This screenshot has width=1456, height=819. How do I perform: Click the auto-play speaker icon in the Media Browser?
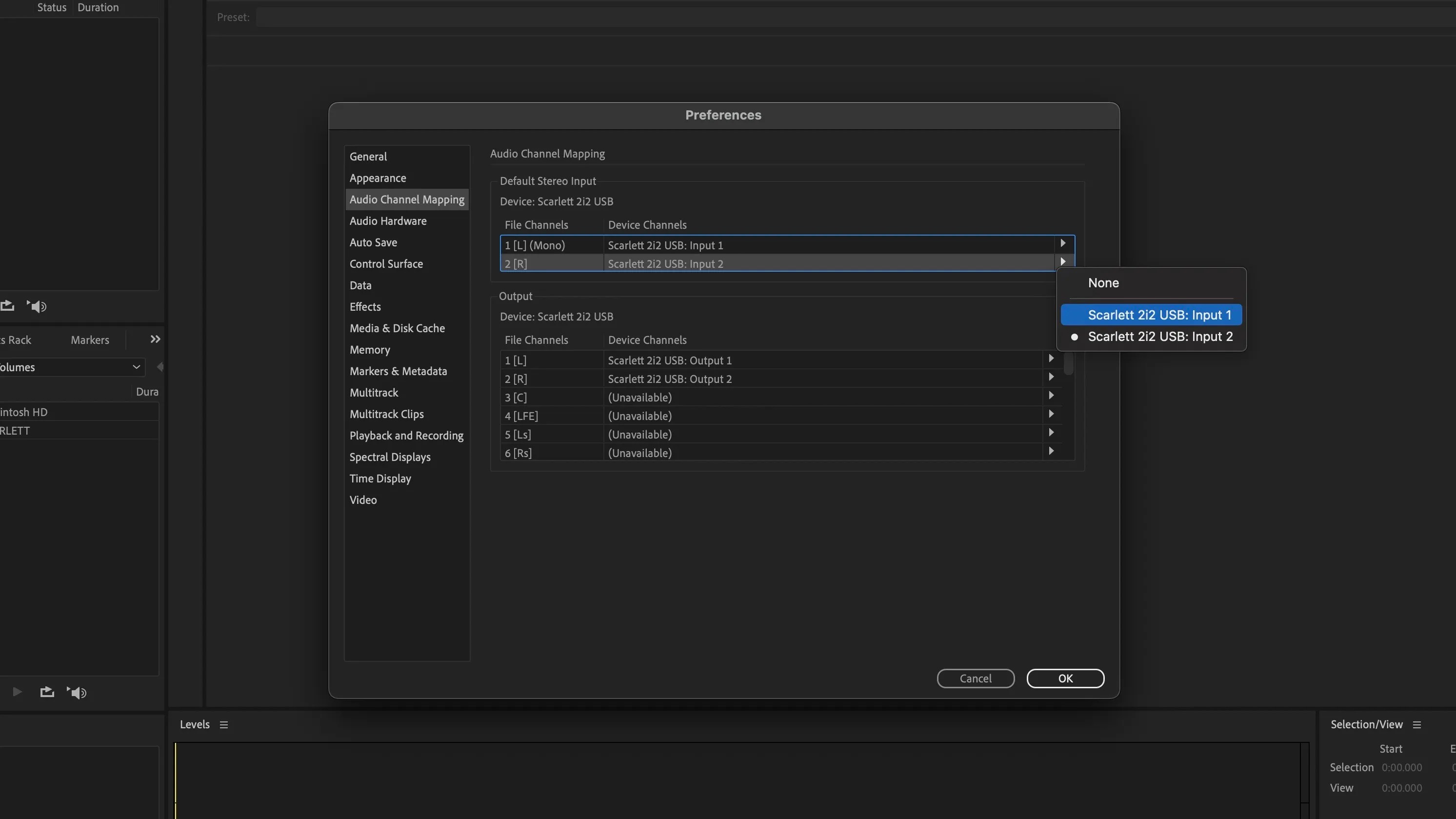pos(36,306)
